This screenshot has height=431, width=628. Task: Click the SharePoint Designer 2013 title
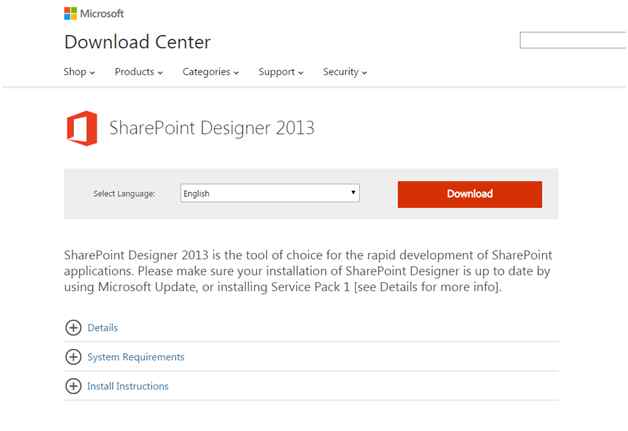213,129
